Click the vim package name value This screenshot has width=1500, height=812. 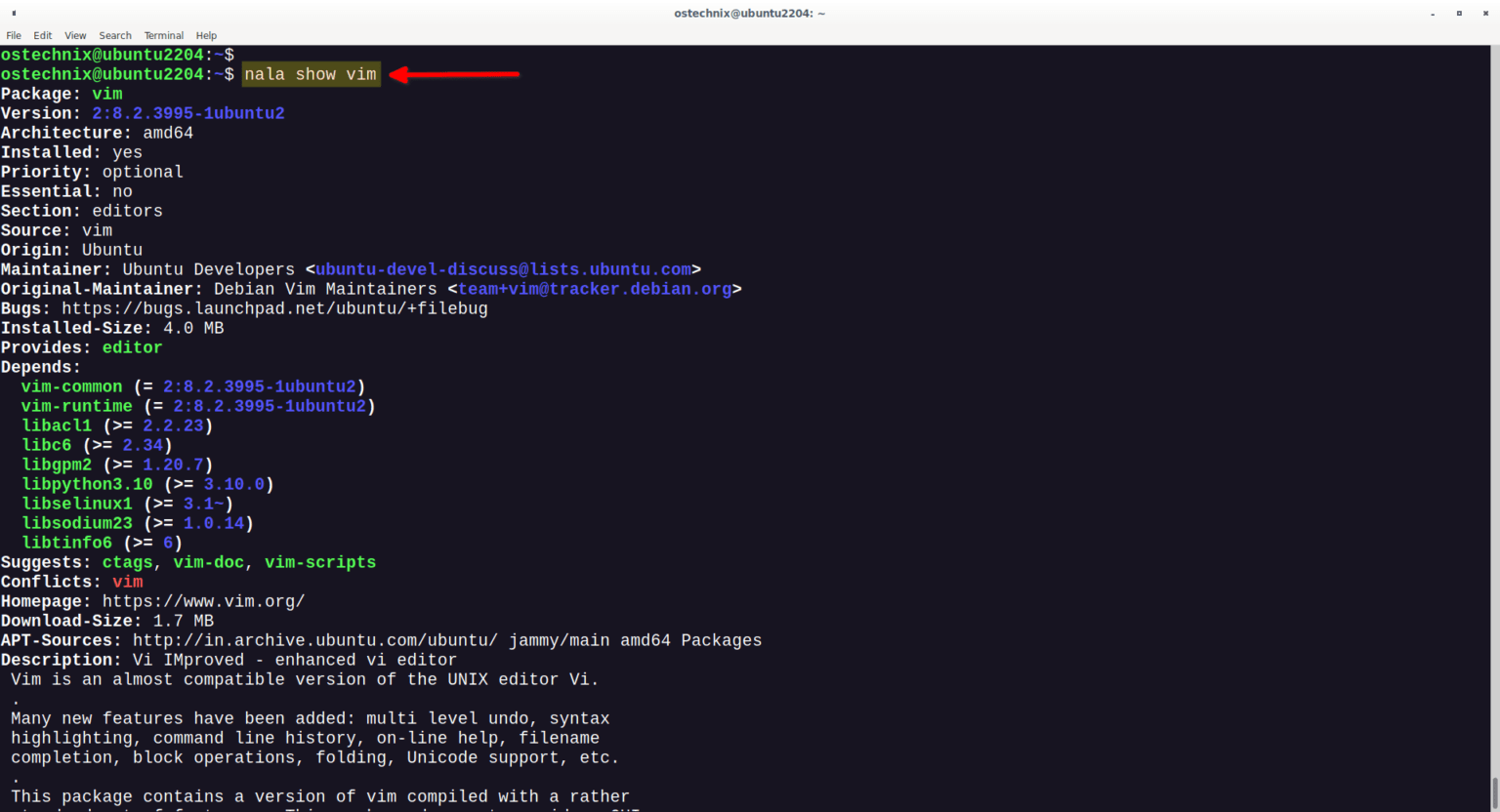coord(107,93)
